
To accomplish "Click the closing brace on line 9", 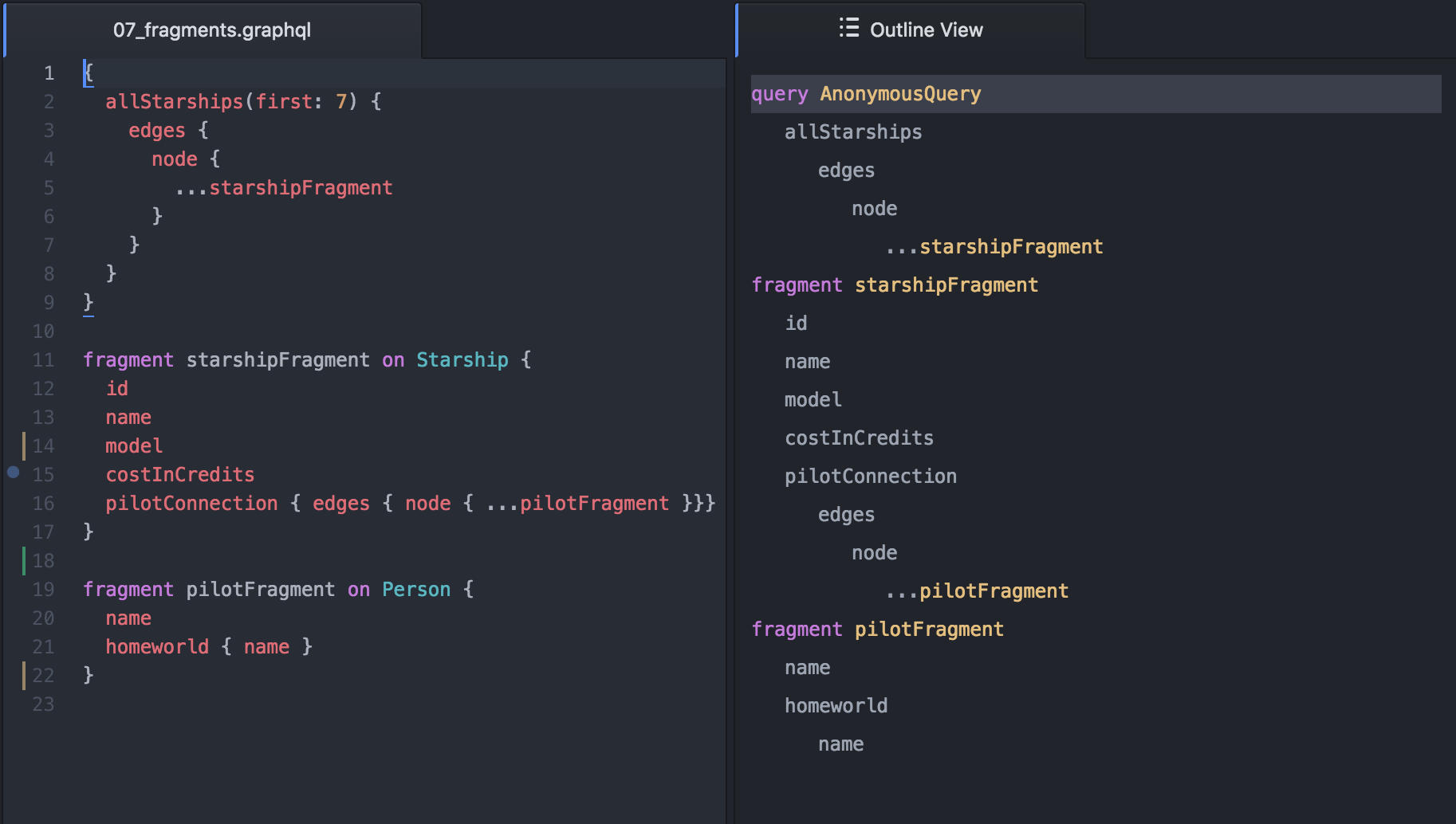I will (x=89, y=303).
